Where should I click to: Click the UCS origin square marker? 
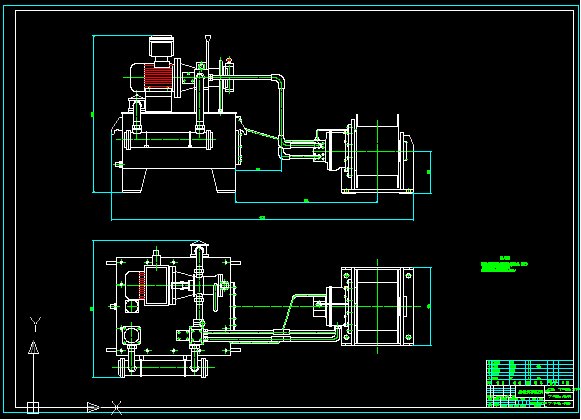pyautogui.click(x=33, y=407)
